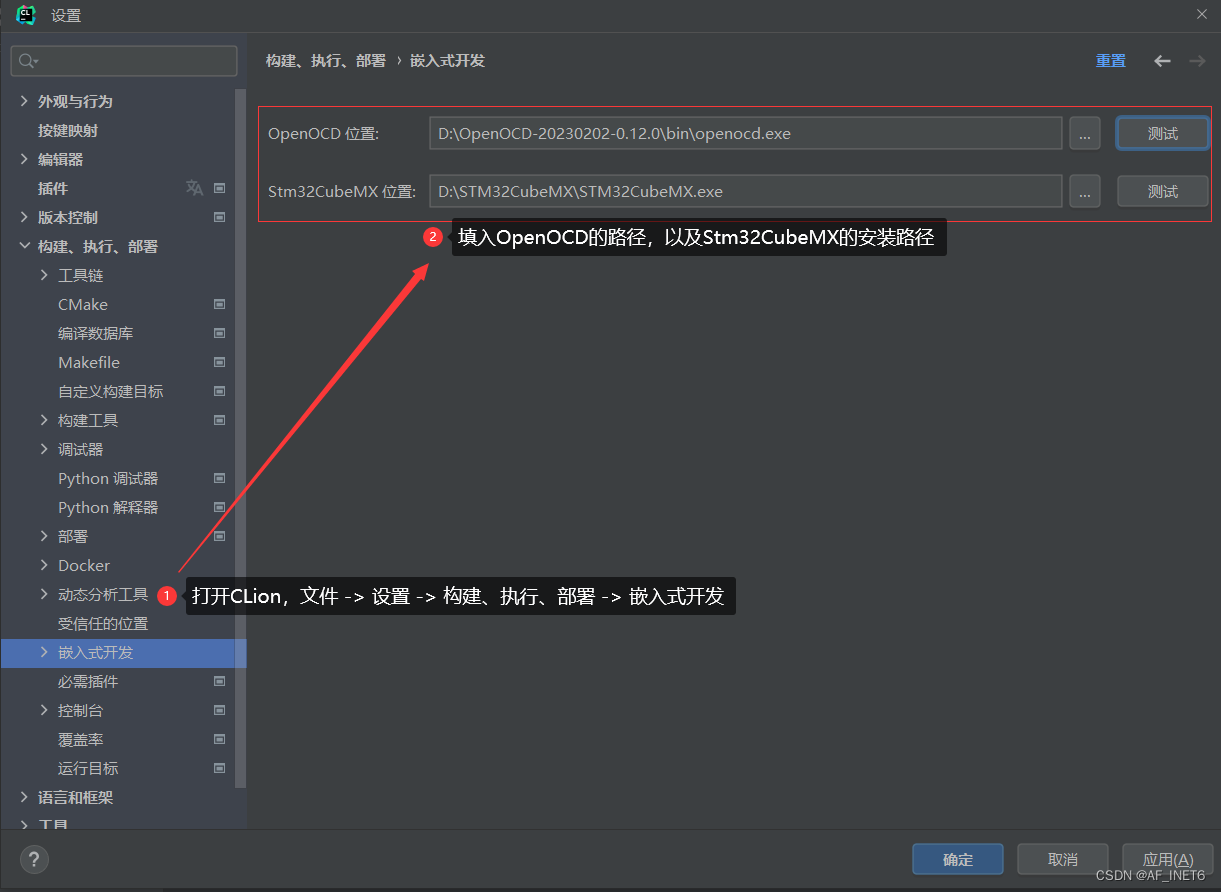The image size is (1221, 892).
Task: Click the project-level icon beside CMake
Action: [x=220, y=304]
